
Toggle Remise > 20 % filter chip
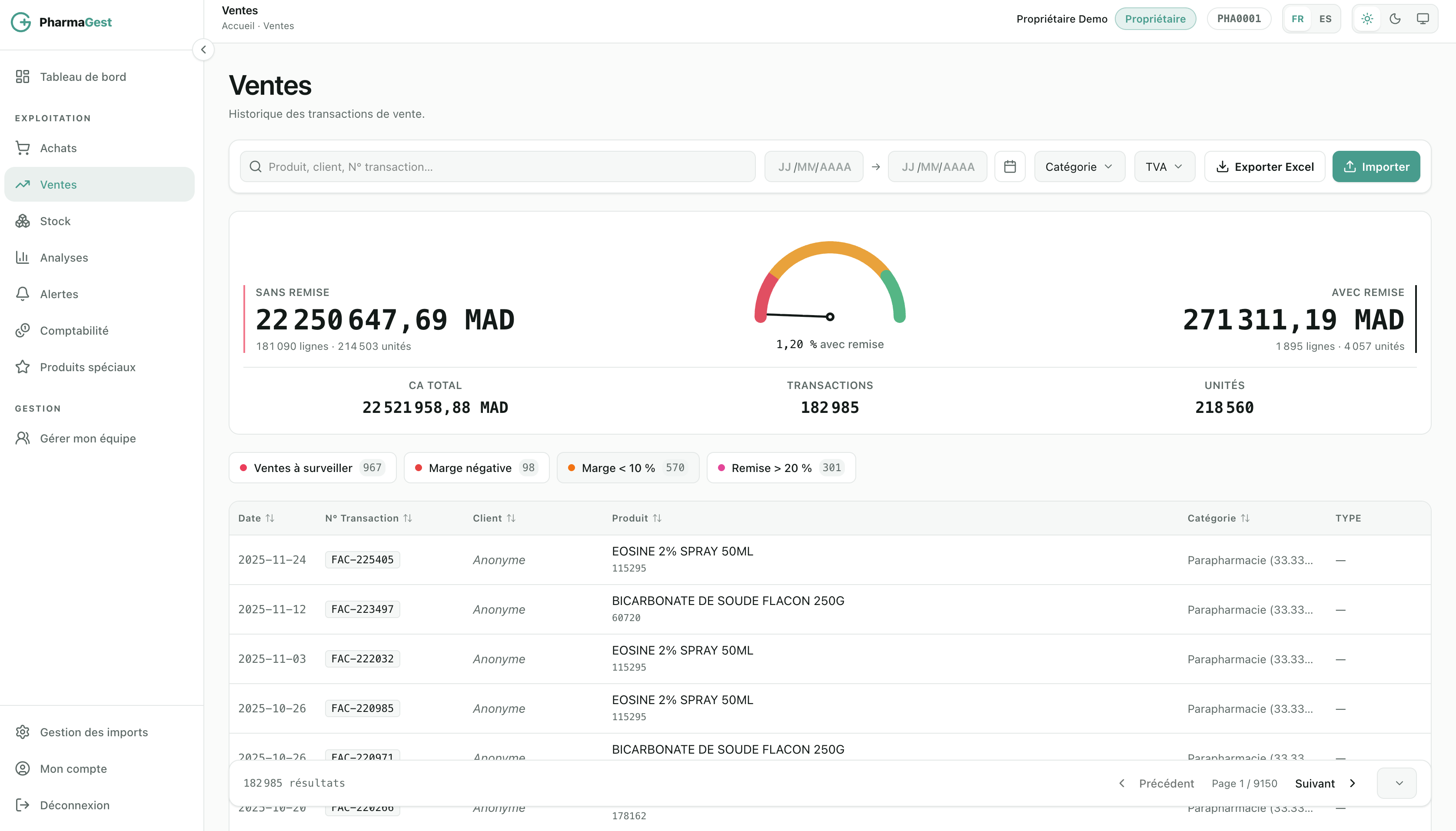click(781, 468)
